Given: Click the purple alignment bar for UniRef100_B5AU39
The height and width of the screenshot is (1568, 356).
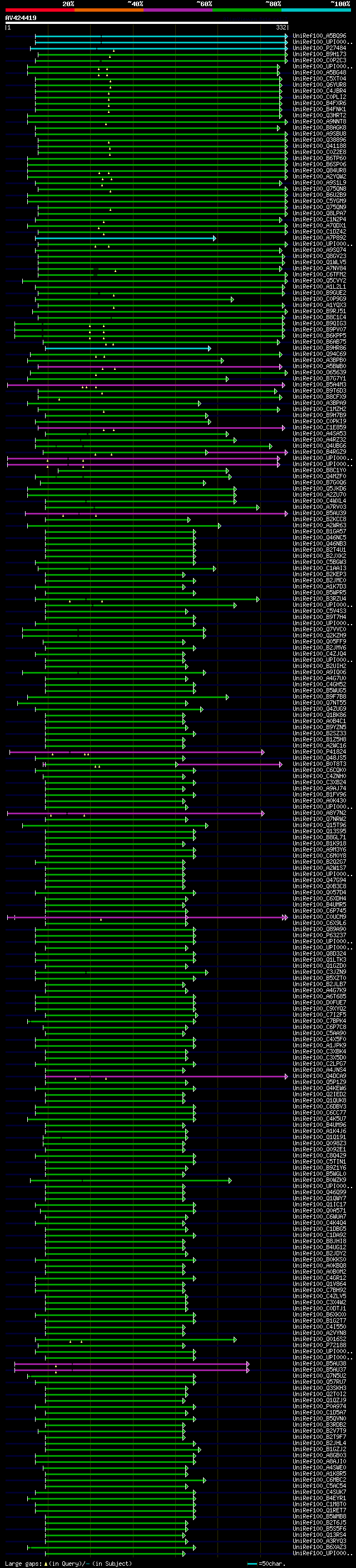Looking at the screenshot, I should click(x=156, y=514).
